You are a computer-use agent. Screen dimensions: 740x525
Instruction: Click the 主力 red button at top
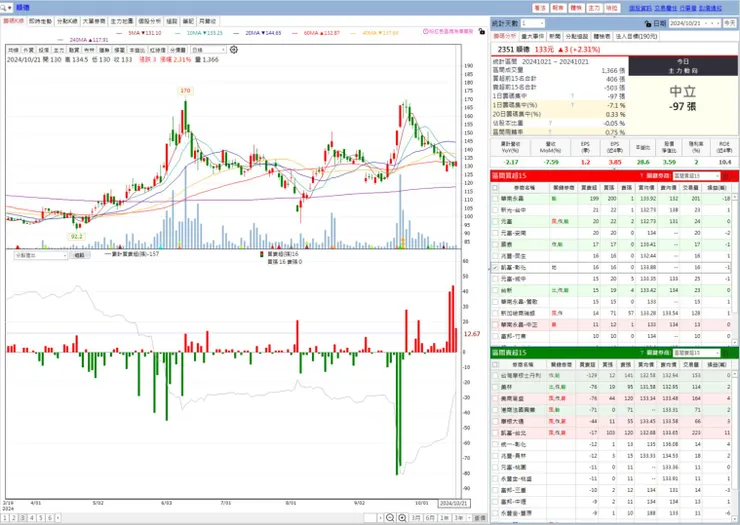594,8
